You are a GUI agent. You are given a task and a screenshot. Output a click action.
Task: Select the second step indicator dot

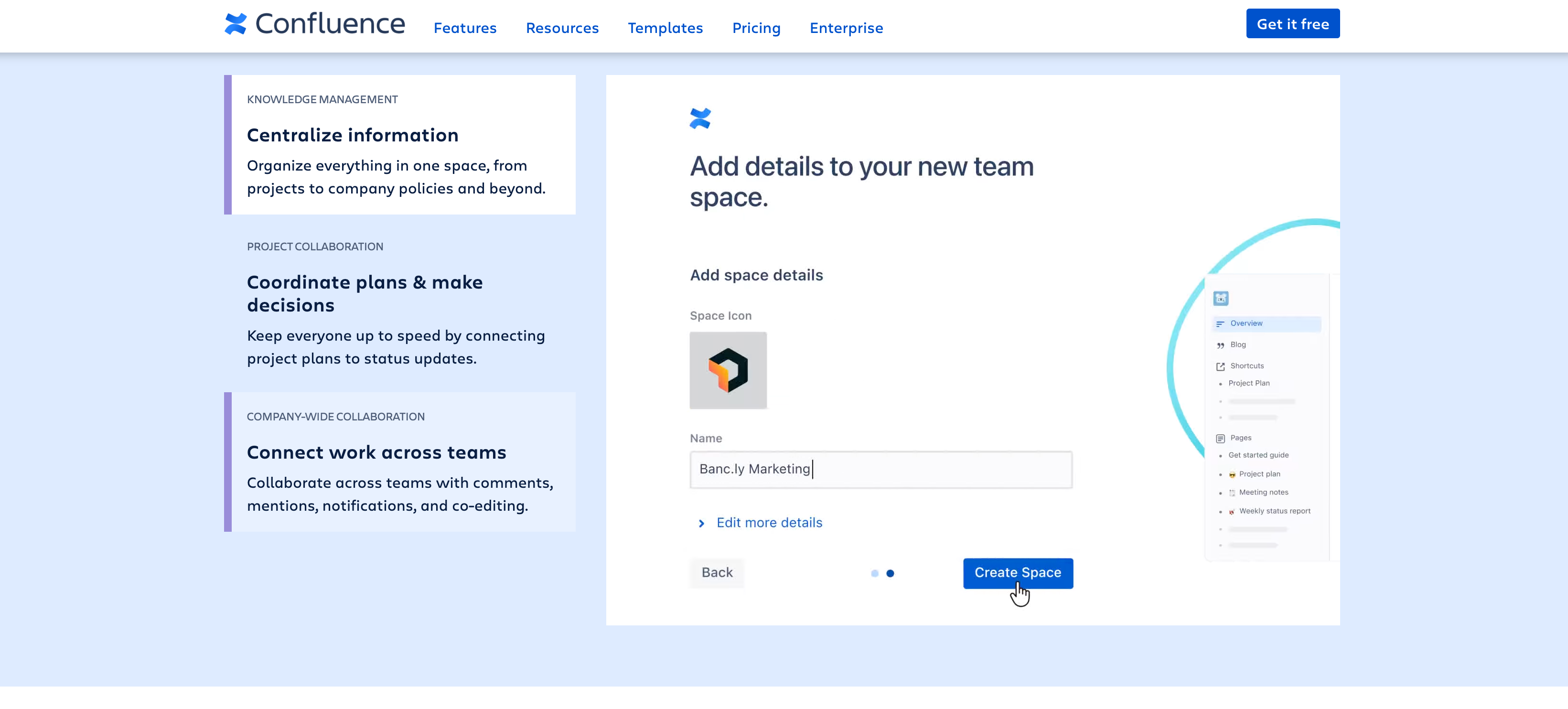890,573
